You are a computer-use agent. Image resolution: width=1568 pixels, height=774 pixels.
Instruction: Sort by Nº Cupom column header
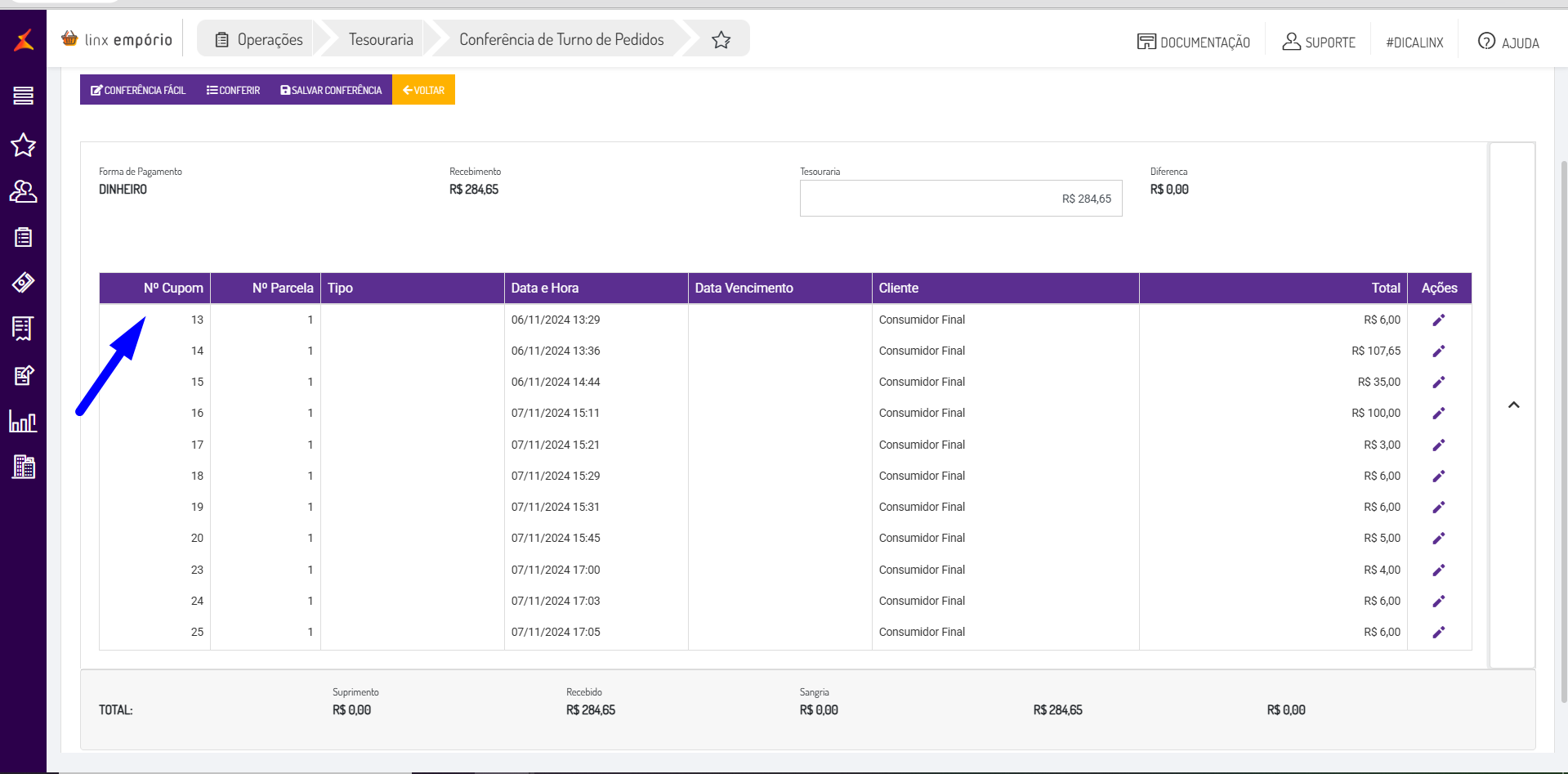tap(172, 289)
